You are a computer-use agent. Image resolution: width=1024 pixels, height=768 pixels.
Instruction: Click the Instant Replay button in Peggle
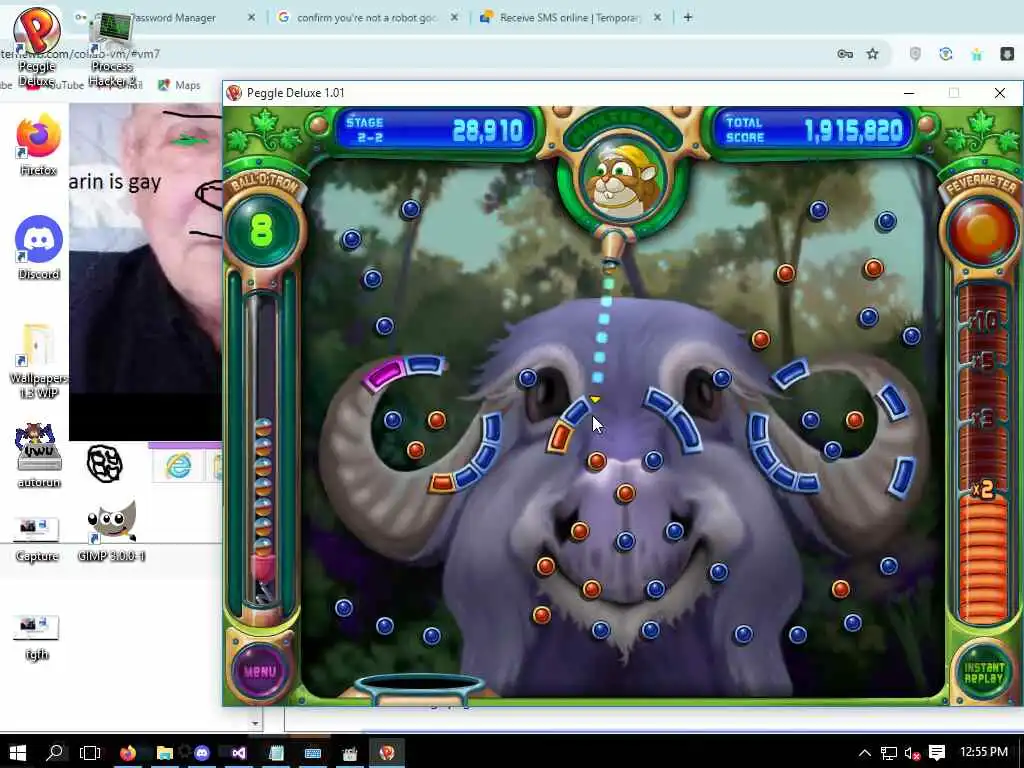[984, 673]
